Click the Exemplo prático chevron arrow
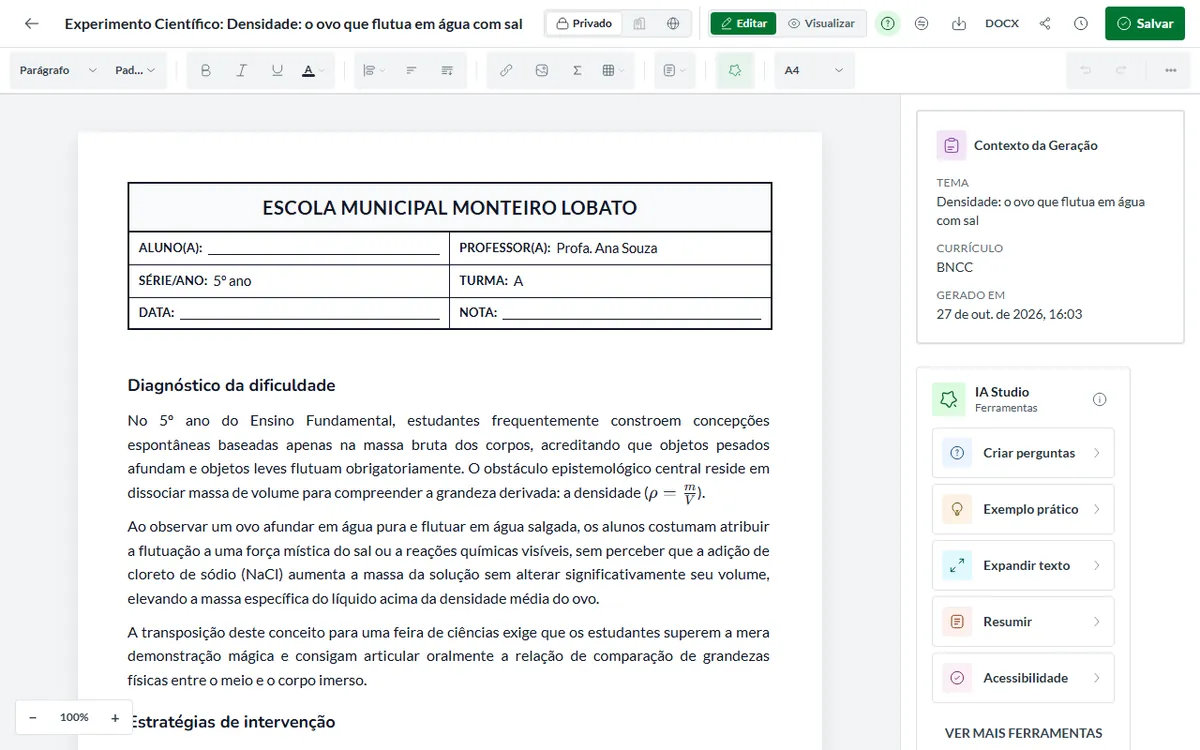1200x750 pixels. [x=1096, y=509]
